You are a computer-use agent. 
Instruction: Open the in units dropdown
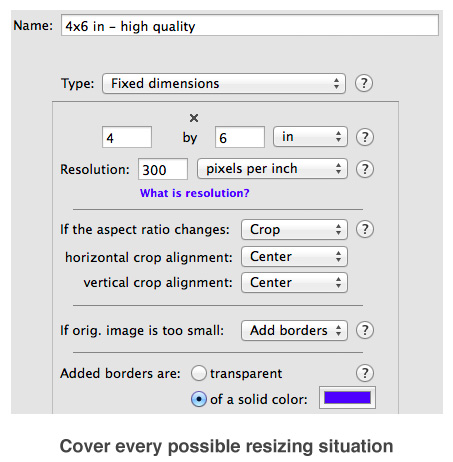[310, 137]
